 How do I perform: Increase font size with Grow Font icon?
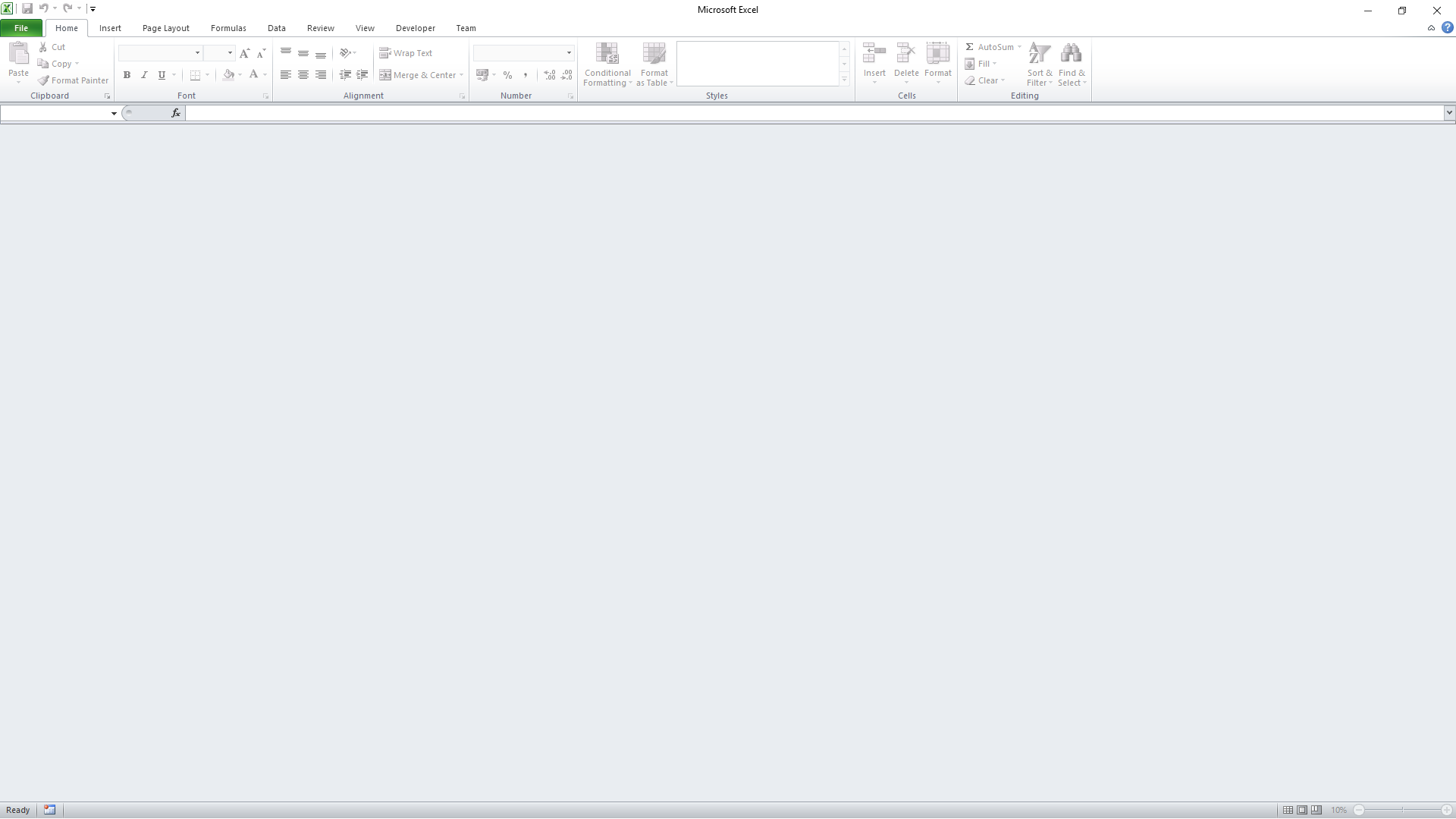[x=244, y=53]
